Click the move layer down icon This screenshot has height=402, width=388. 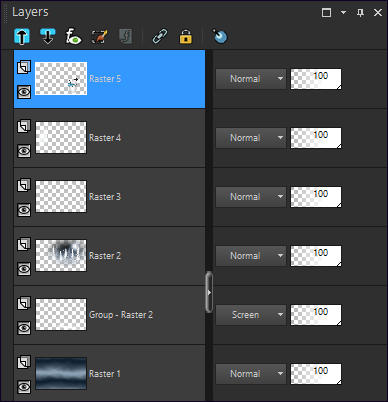48,36
